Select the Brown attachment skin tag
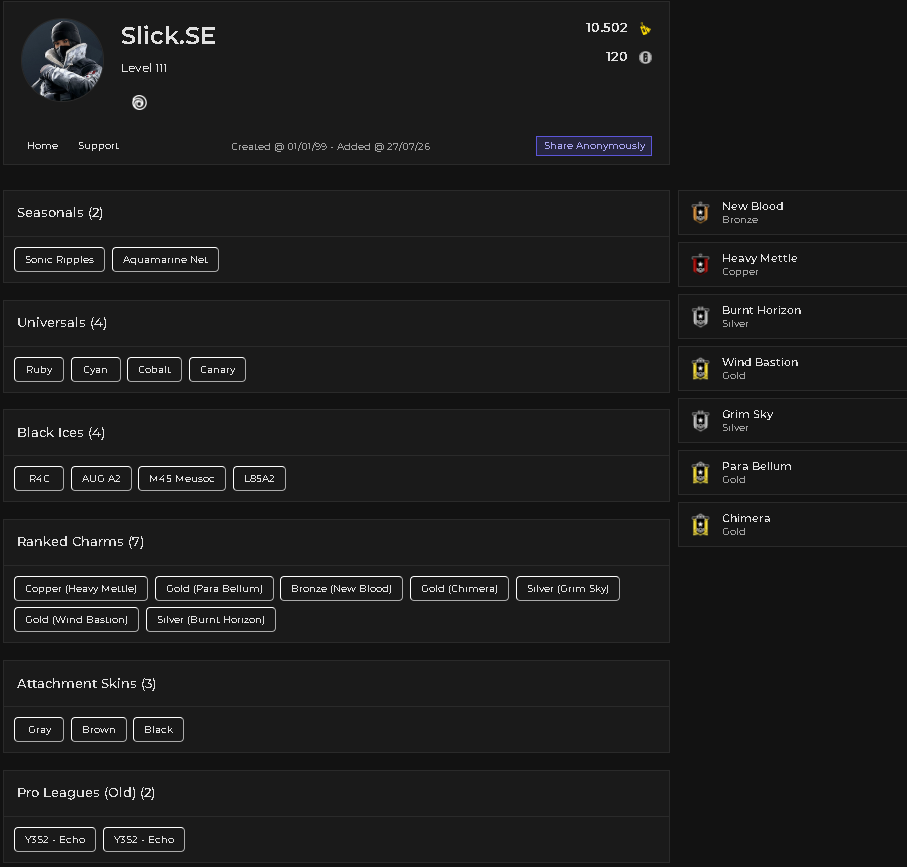 (x=99, y=729)
